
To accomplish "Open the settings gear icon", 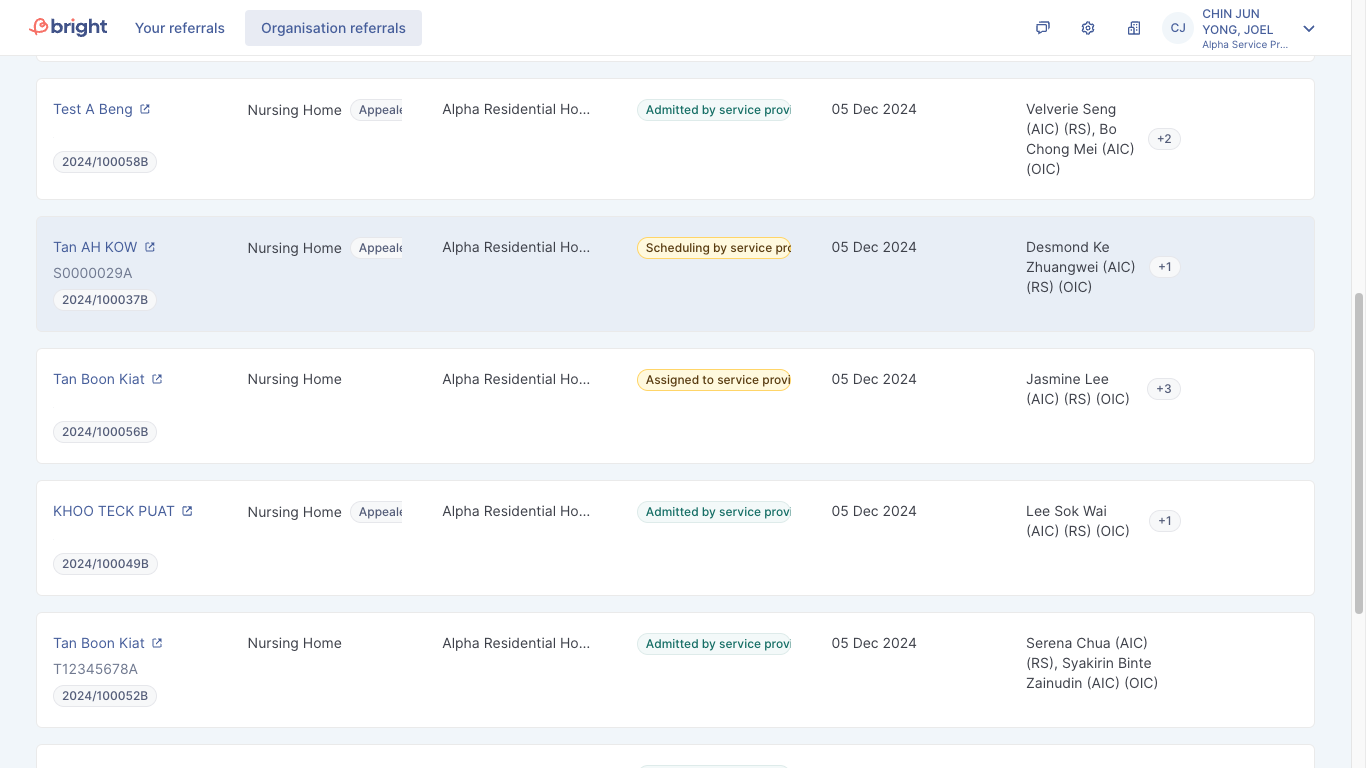I will tap(1088, 28).
